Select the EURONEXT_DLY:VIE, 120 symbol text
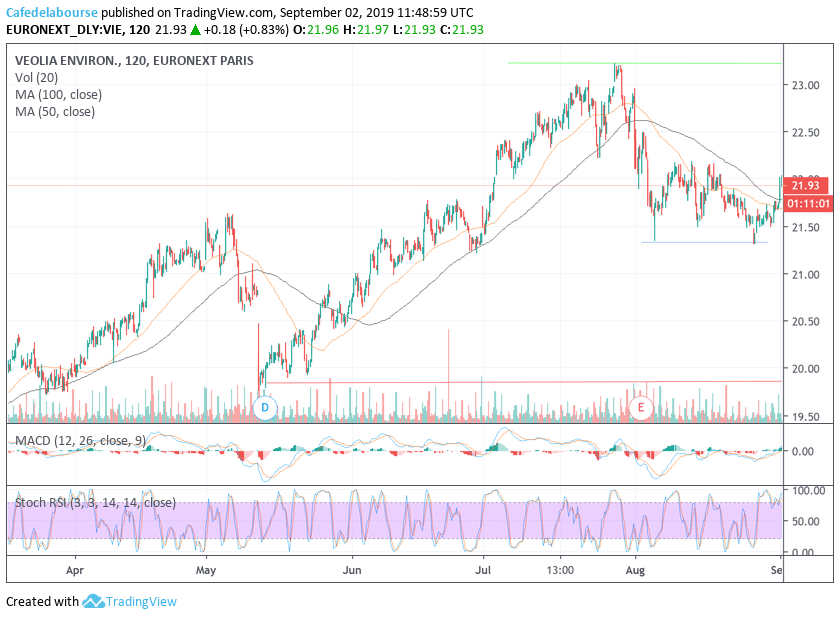Screen dimensions: 840x619 tap(78, 30)
